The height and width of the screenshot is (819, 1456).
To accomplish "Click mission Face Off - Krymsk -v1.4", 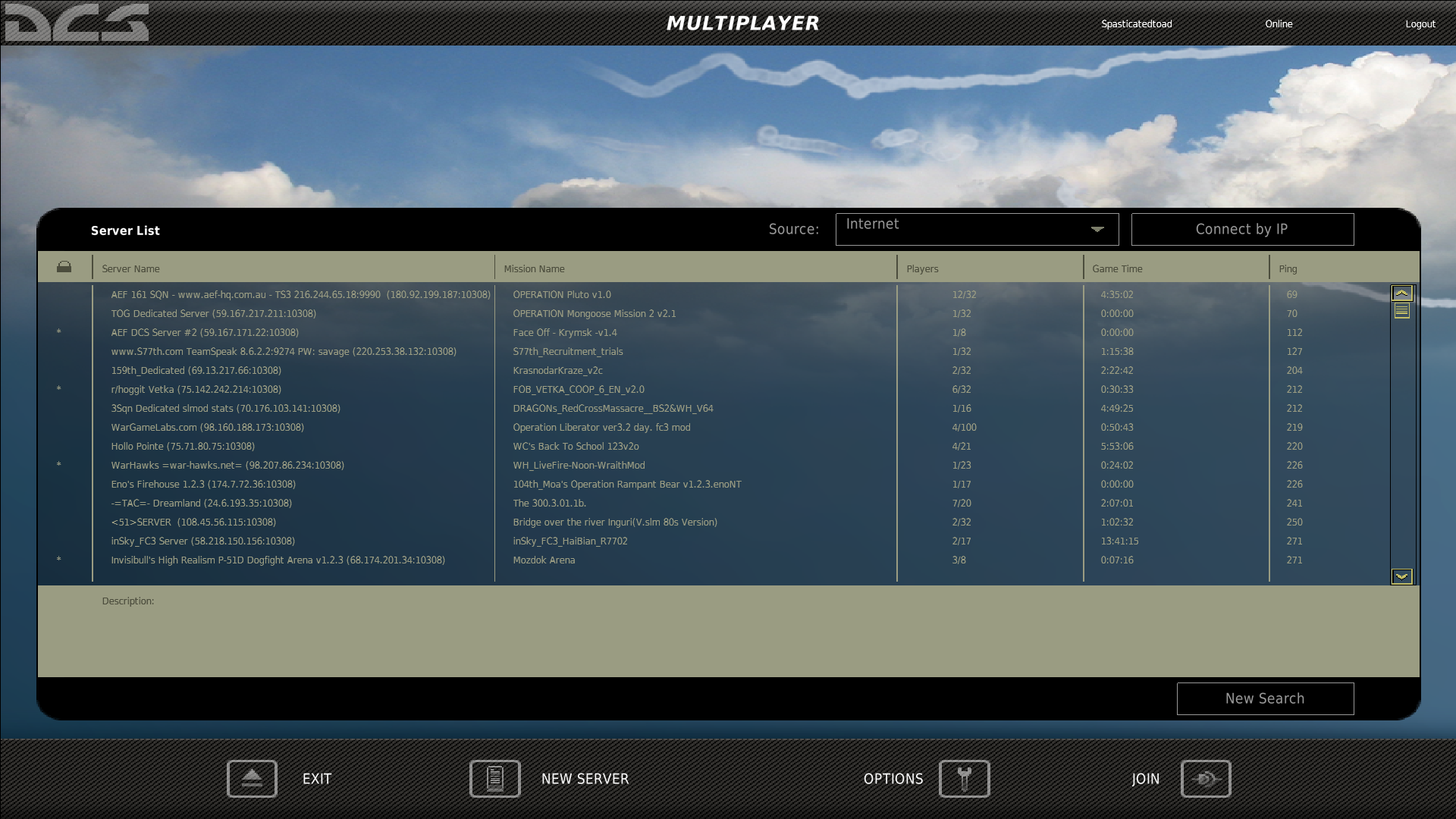I will point(564,332).
